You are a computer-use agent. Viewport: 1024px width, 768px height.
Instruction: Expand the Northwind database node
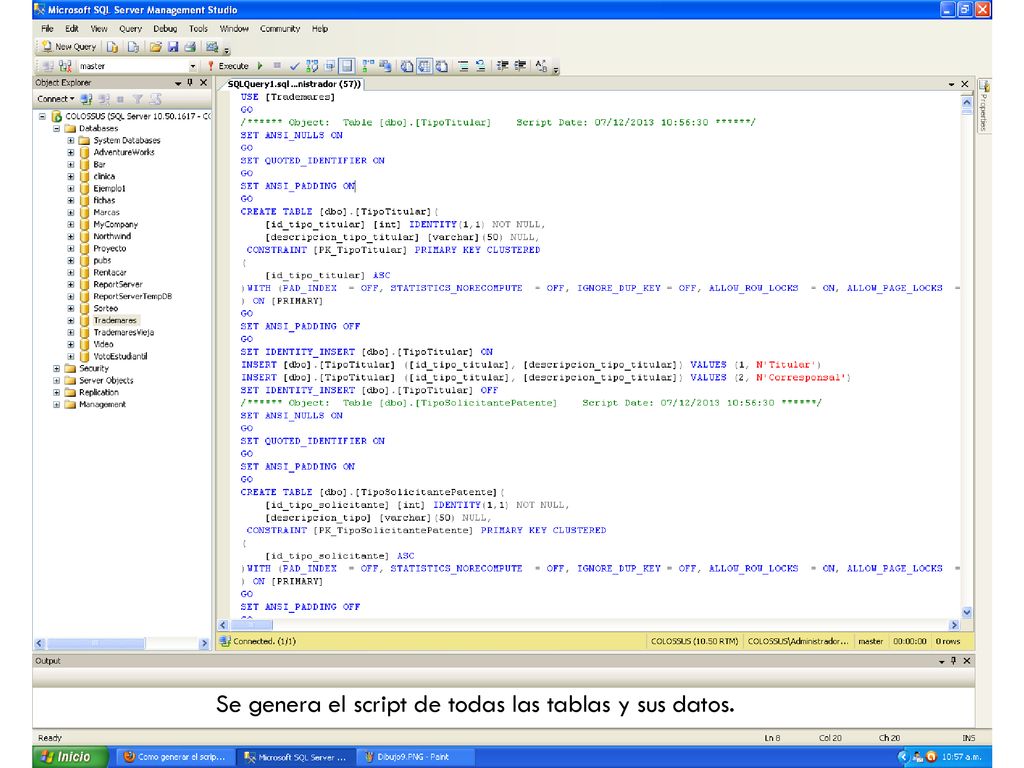tap(71, 236)
